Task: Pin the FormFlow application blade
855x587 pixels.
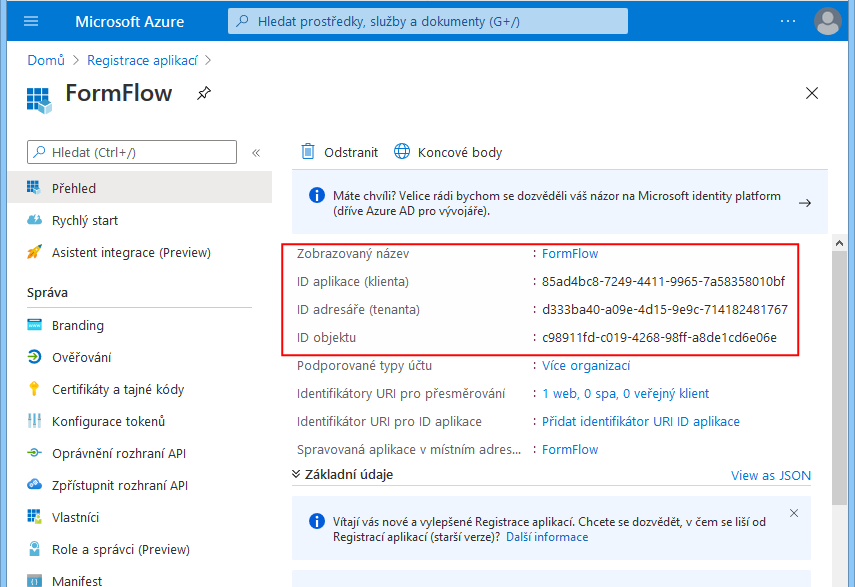Action: [x=204, y=93]
